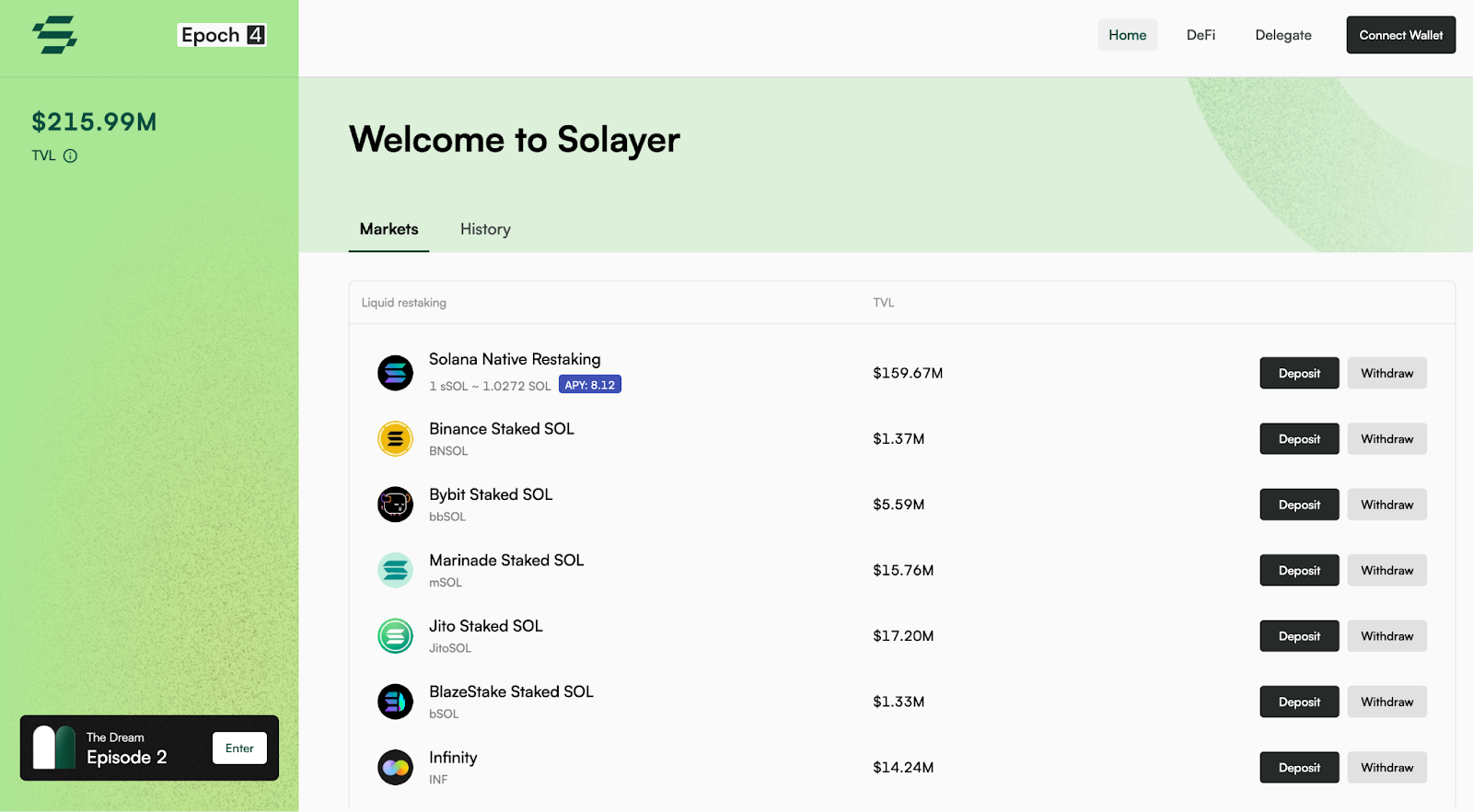
Task: Click the Solana Native Restaking title
Action: [x=515, y=359]
